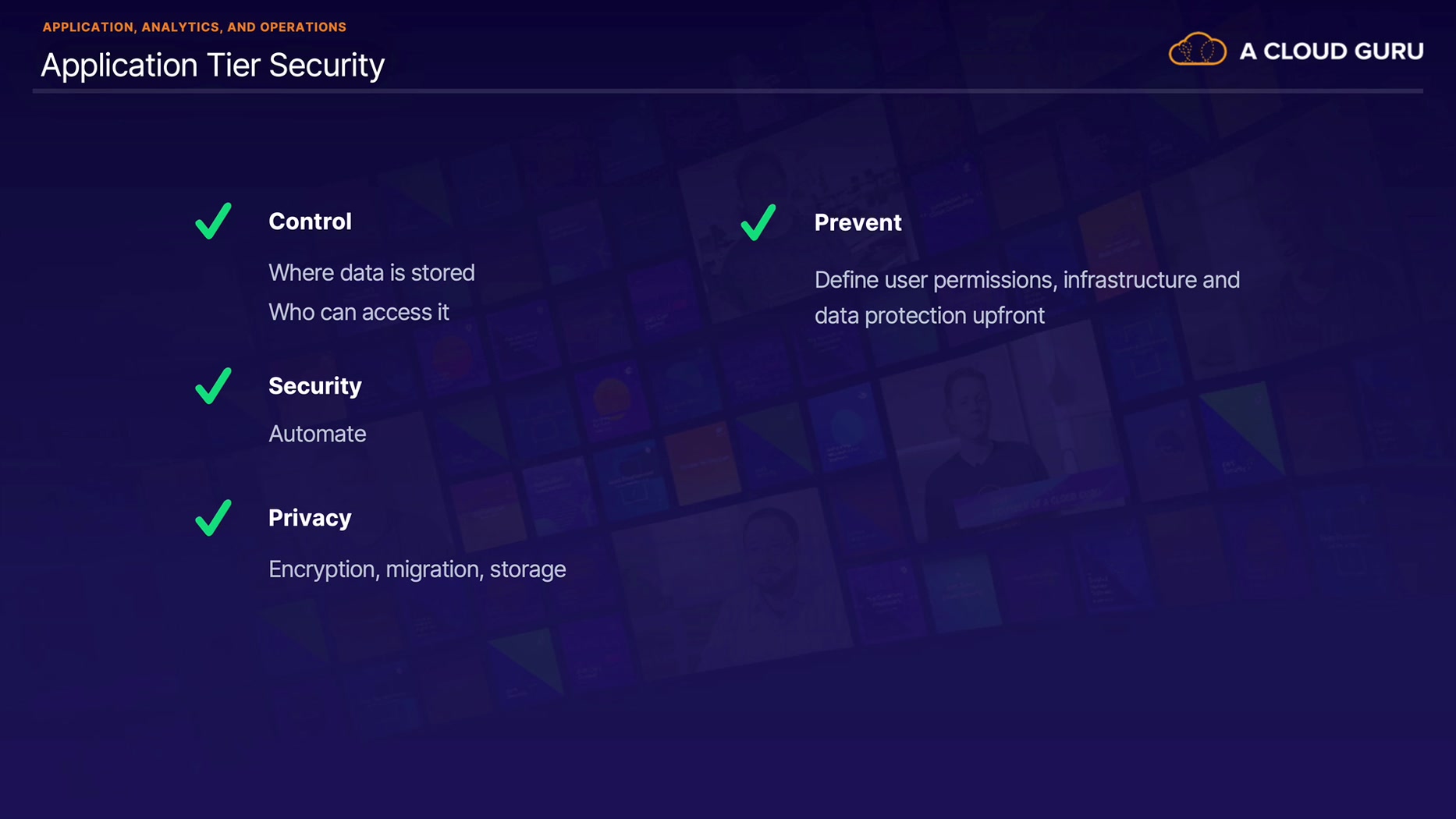This screenshot has height=819, width=1456.
Task: Click the Where data is stored line
Action: click(x=371, y=272)
